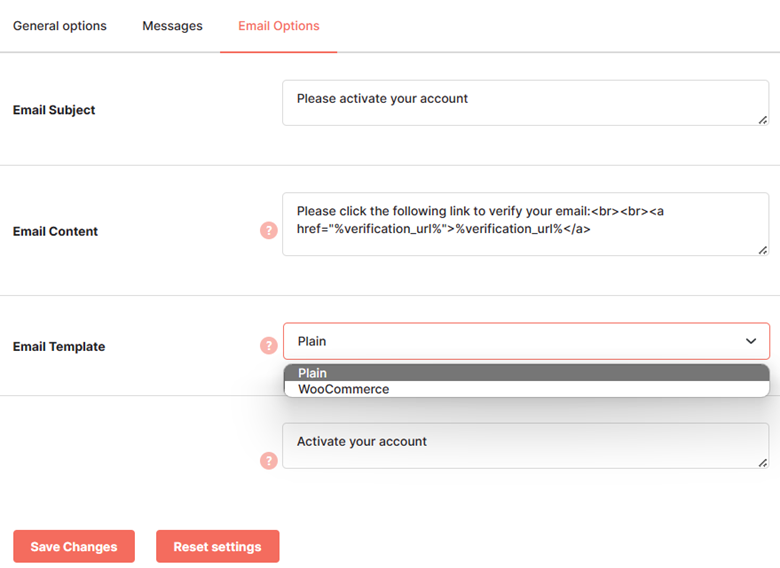Focus the Email Subject text field

pos(526,103)
